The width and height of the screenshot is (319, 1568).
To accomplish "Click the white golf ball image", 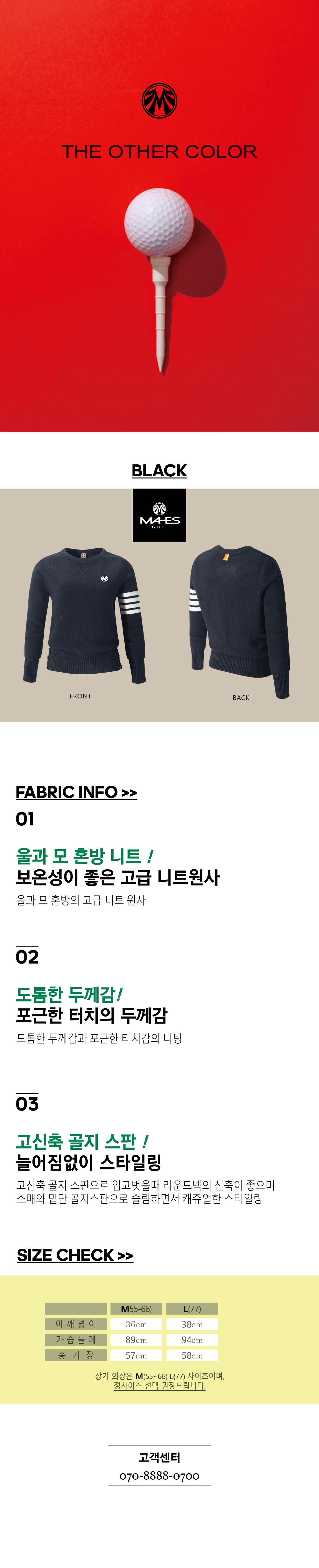I will (159, 222).
